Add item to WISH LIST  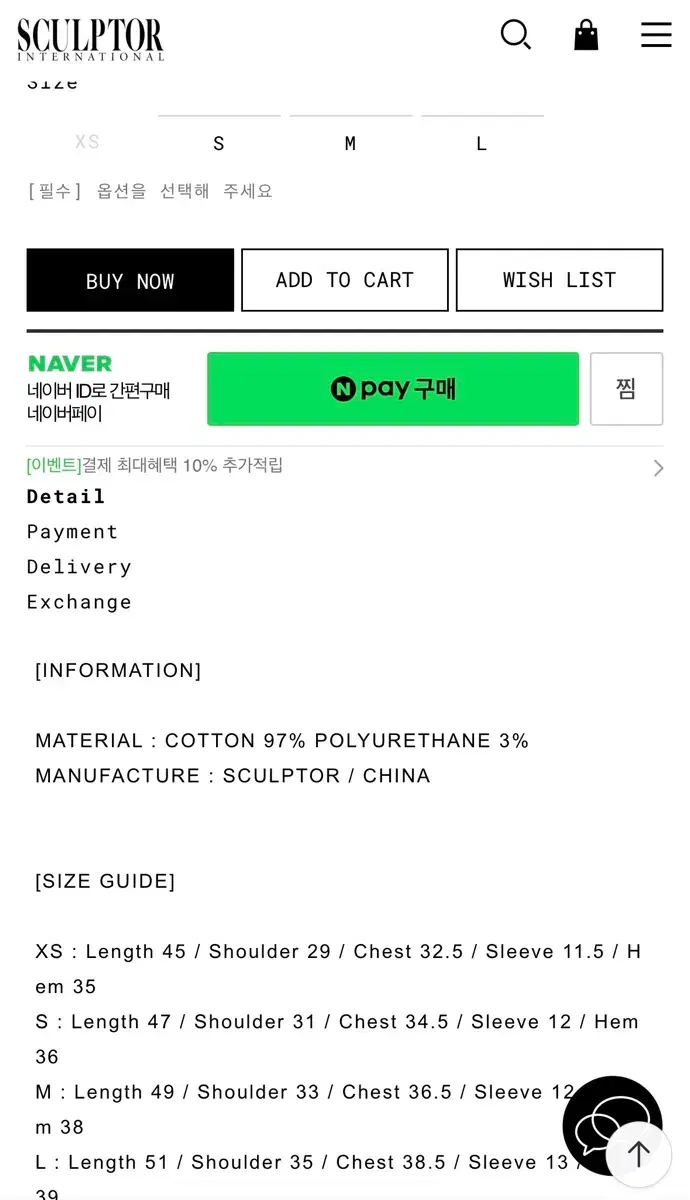point(559,280)
